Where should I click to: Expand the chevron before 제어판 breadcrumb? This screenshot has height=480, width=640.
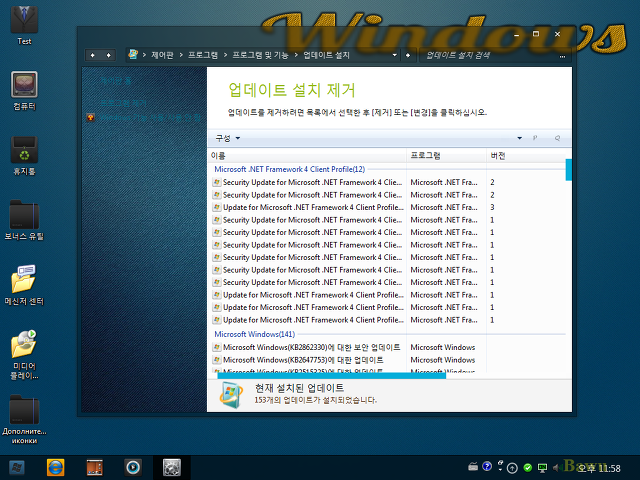click(144, 55)
